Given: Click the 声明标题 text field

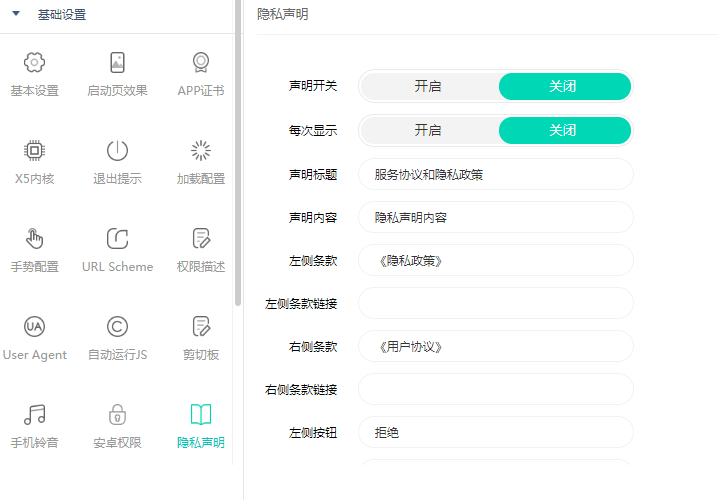Looking at the screenshot, I should click(x=495, y=174).
